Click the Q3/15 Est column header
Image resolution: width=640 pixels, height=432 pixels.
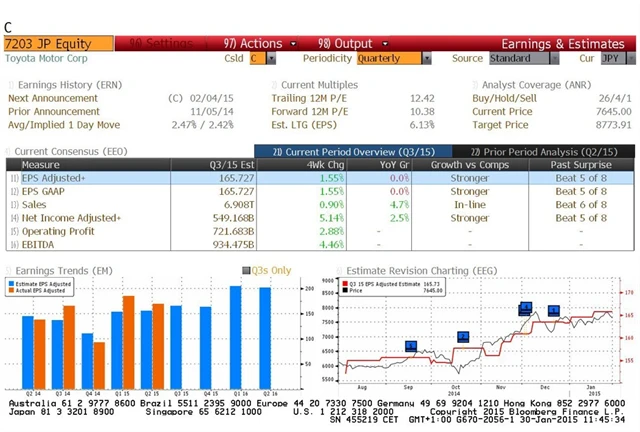(x=213, y=165)
